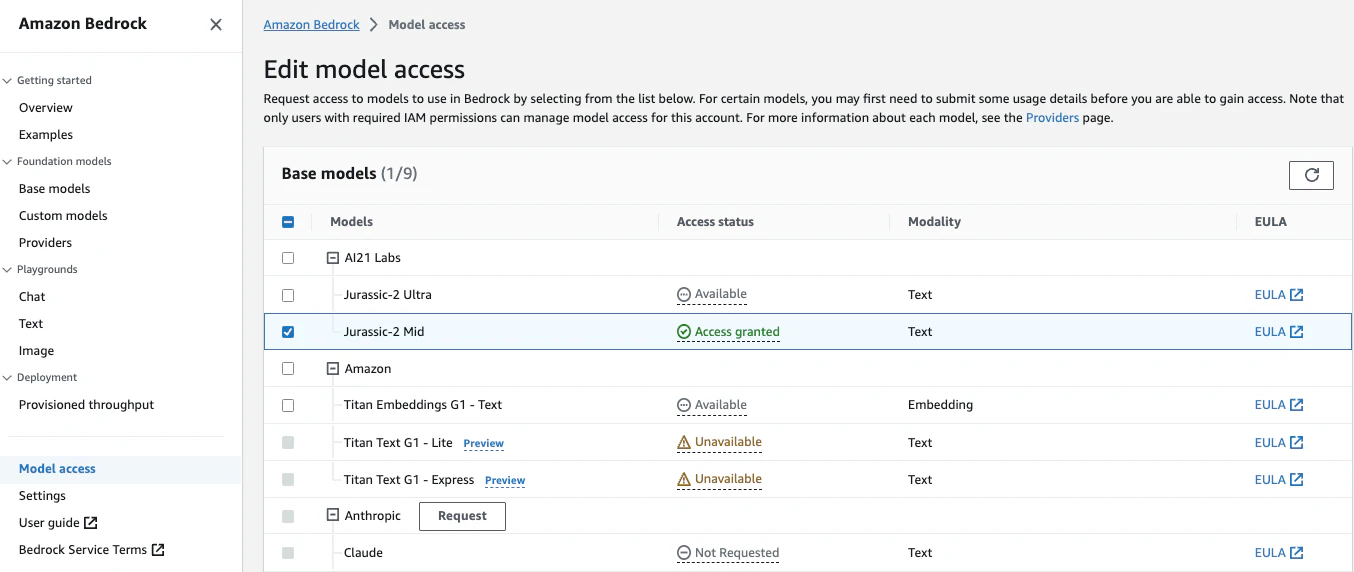Click Preview badge for Titan Text G1 - Express
Viewport: 1354px width, 572px height.
coord(505,481)
